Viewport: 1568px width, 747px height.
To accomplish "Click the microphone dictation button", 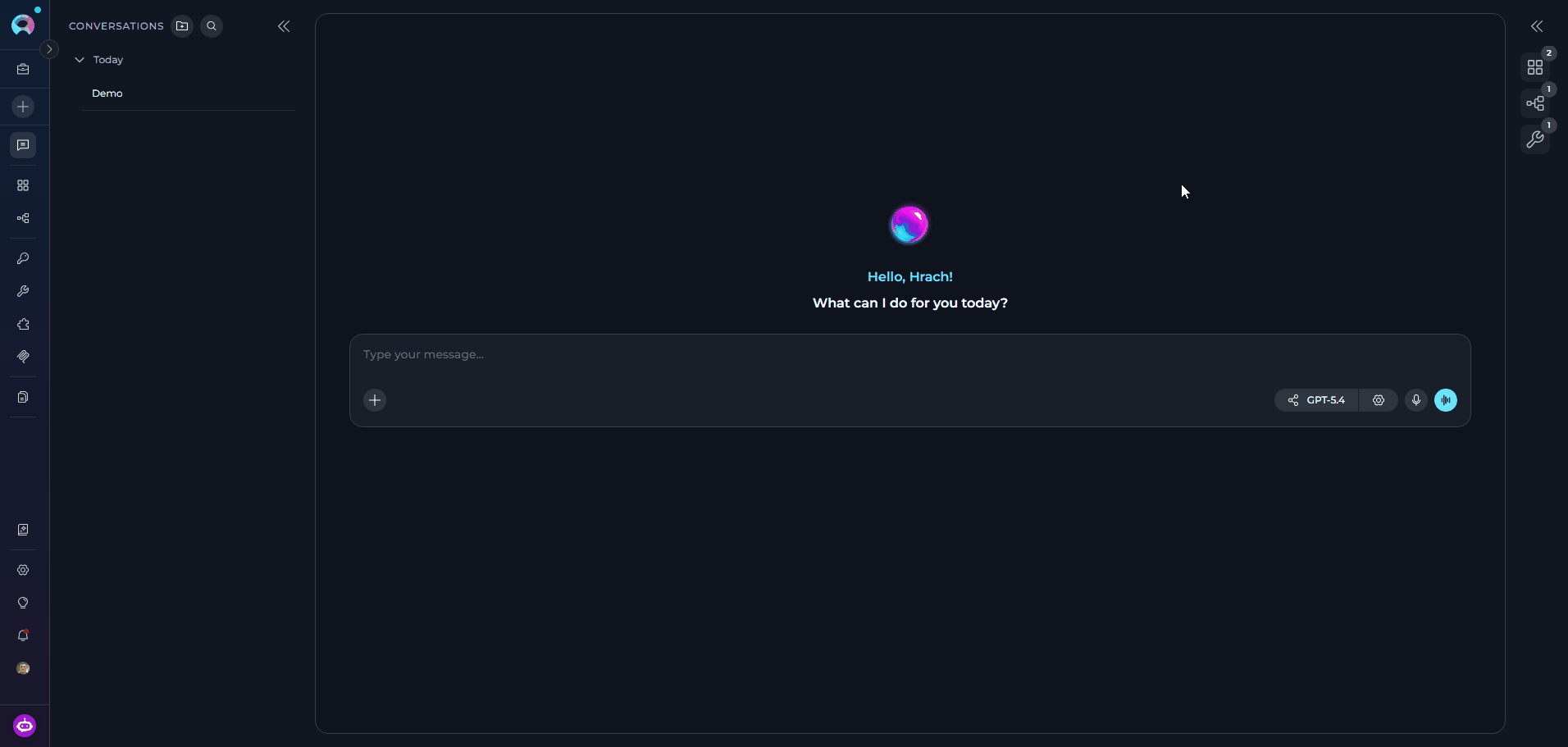I will point(1416,400).
